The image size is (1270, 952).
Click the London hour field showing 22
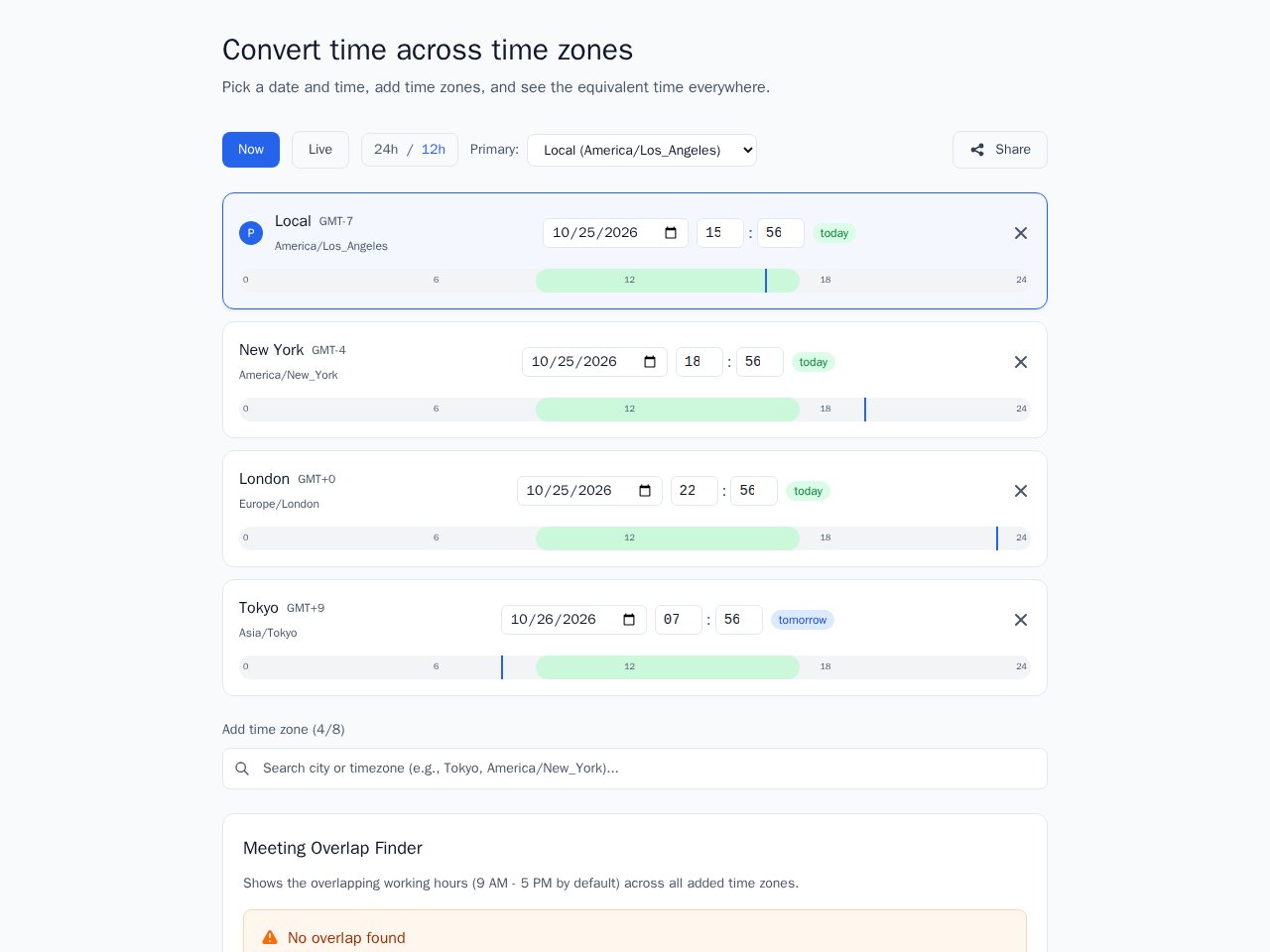(x=695, y=491)
